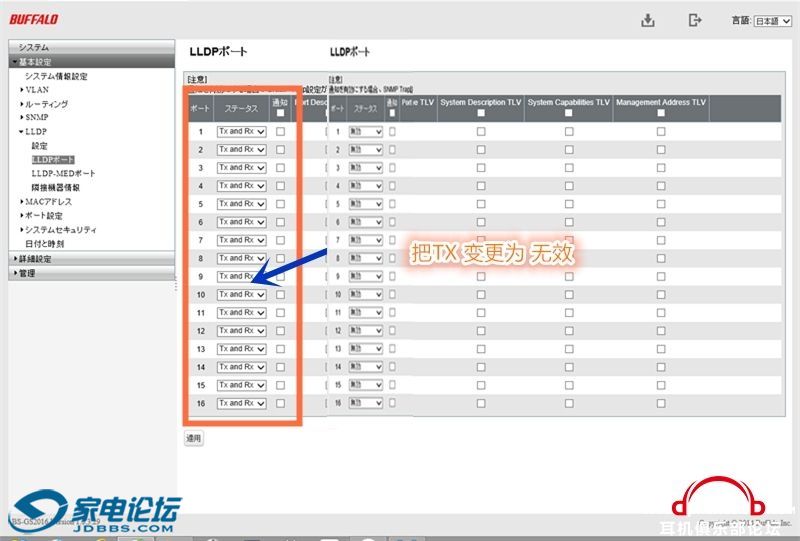800x541 pixels.
Task: Open port 10 Tx and Rx status dropdown
Action: coord(241,295)
